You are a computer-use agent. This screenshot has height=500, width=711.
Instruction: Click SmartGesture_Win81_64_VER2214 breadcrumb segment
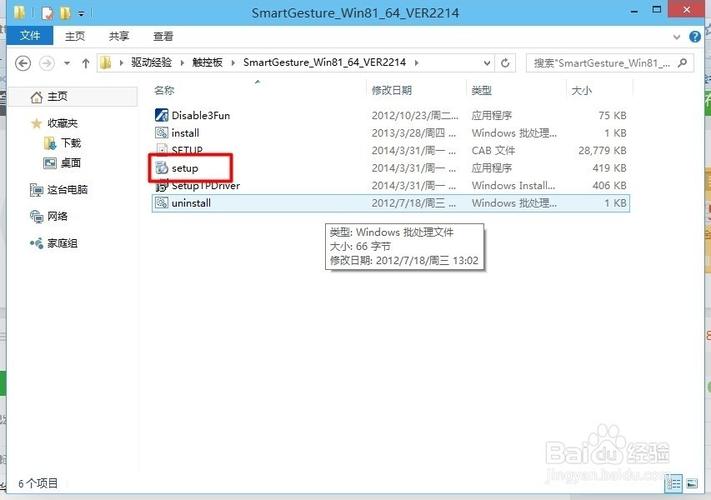(324, 63)
